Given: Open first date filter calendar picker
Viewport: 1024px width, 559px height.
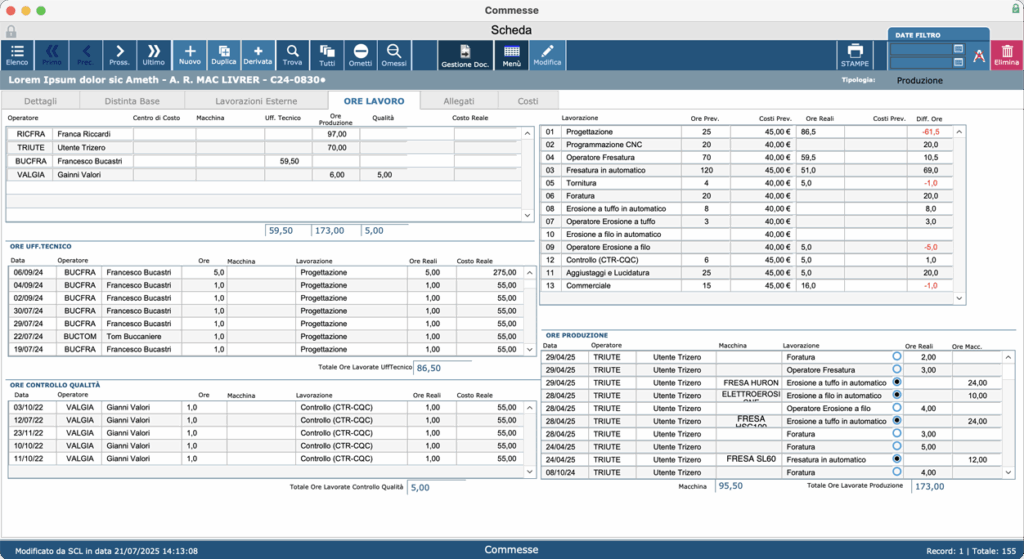Looking at the screenshot, I should click(x=958, y=49).
